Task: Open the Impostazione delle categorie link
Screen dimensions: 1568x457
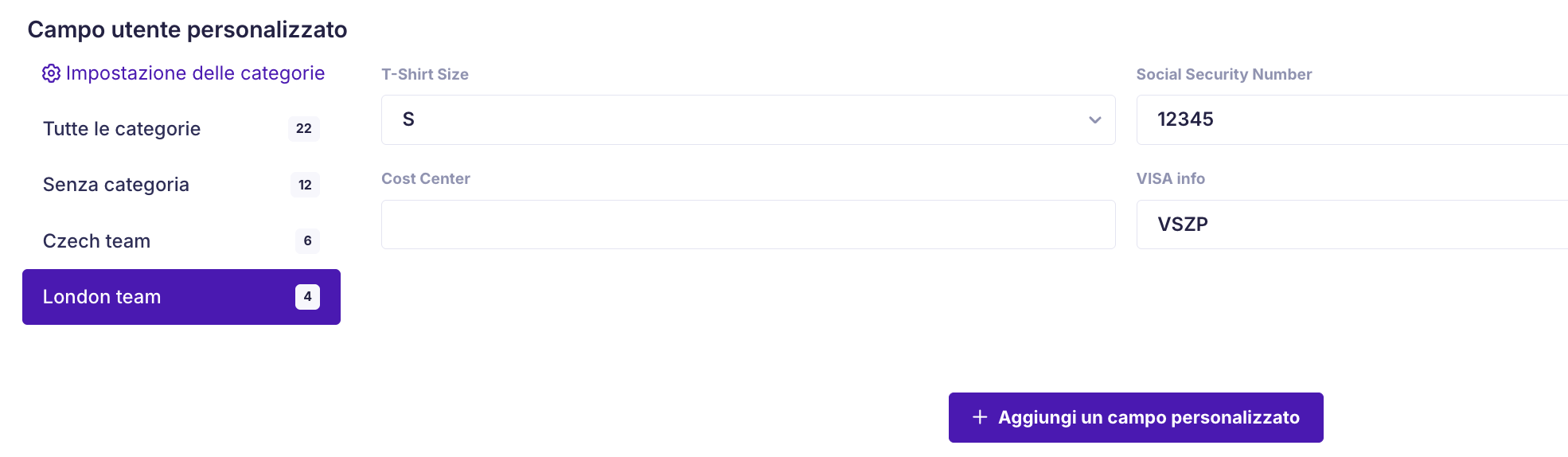Action: [184, 73]
